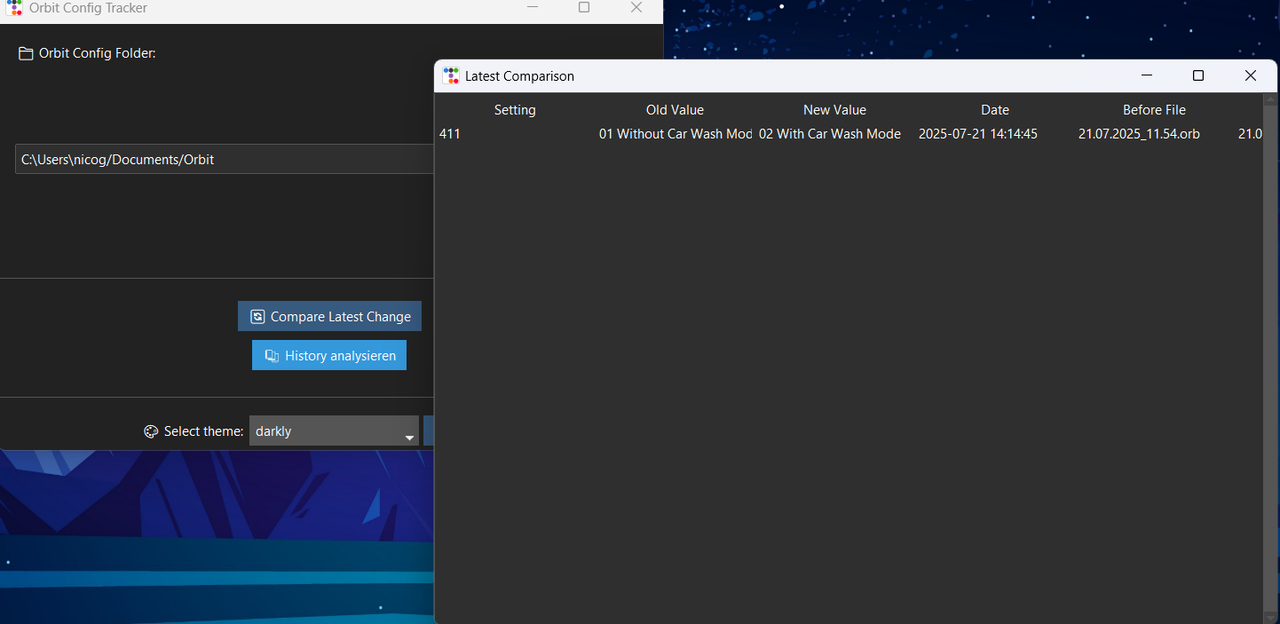Click the file cell 21.07.2025_11.54.orb
Image resolution: width=1280 pixels, height=624 pixels.
(1139, 134)
